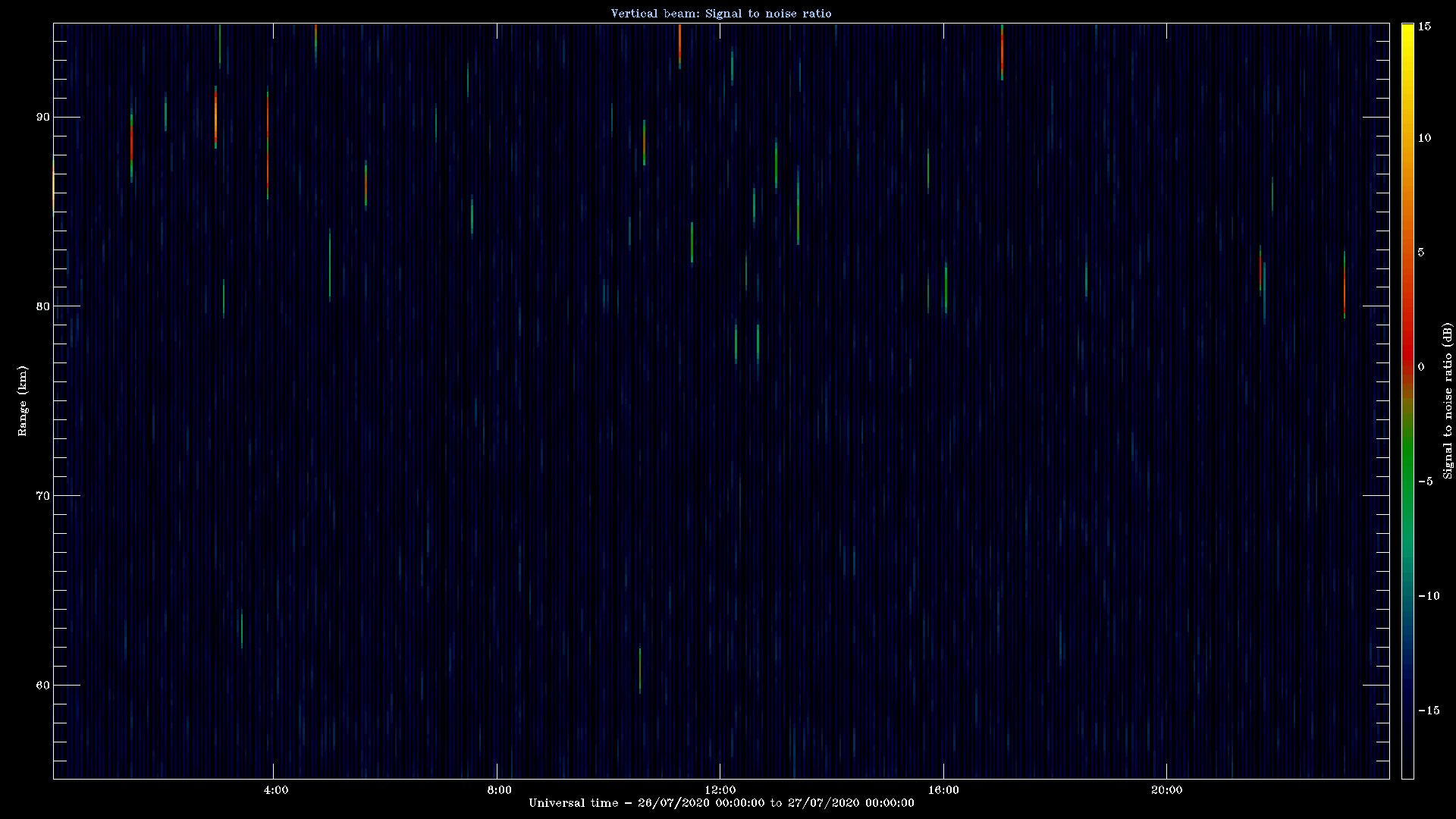The height and width of the screenshot is (819, 1456).
Task: Click the colorbar value -15
Action: click(1429, 711)
